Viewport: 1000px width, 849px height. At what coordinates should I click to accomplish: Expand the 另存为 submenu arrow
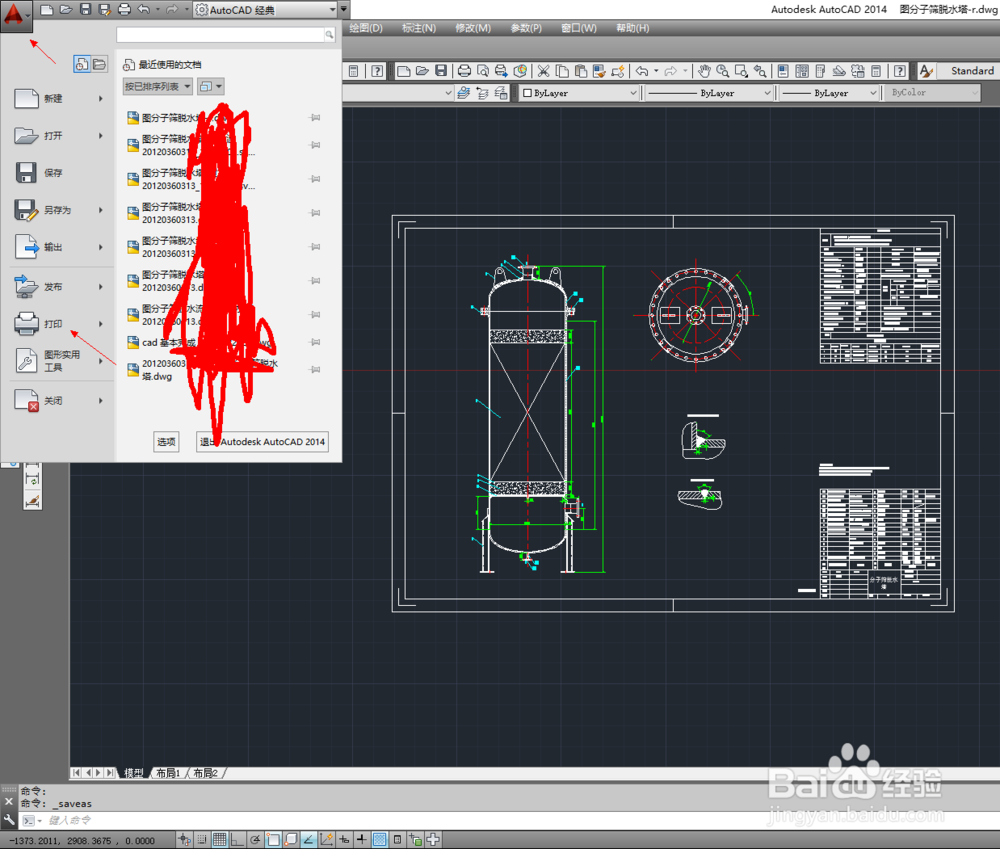pos(101,210)
